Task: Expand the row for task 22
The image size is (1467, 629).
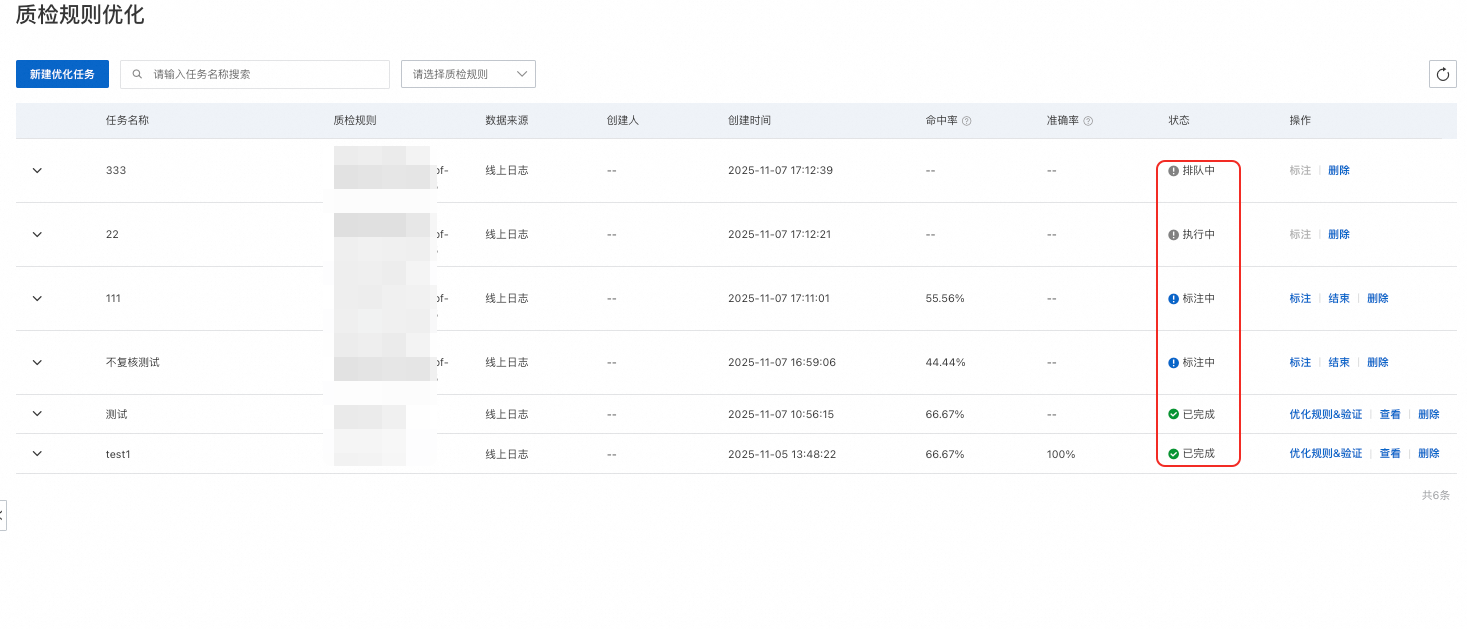Action: coord(37,235)
